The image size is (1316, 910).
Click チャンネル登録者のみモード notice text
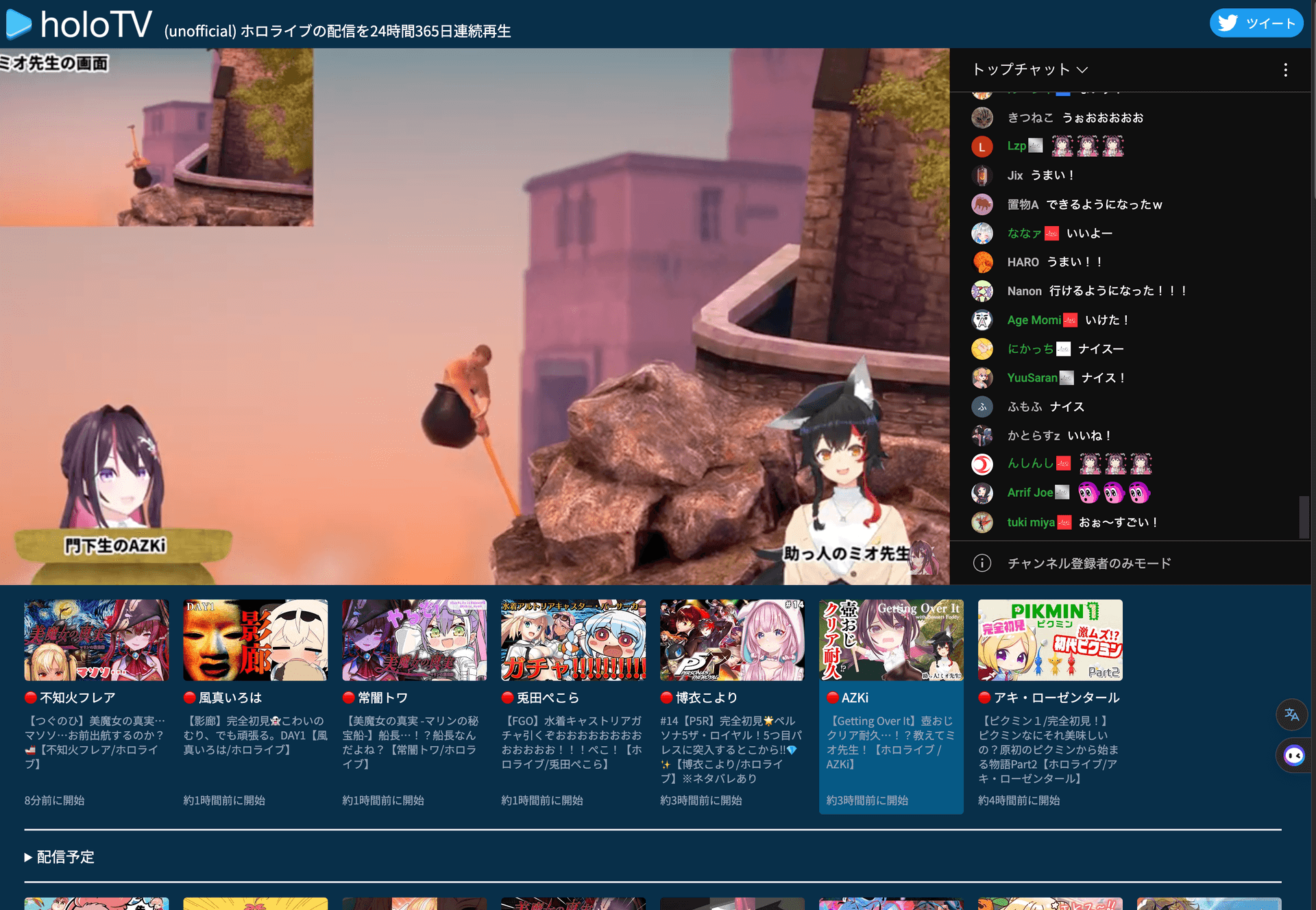pos(1089,563)
